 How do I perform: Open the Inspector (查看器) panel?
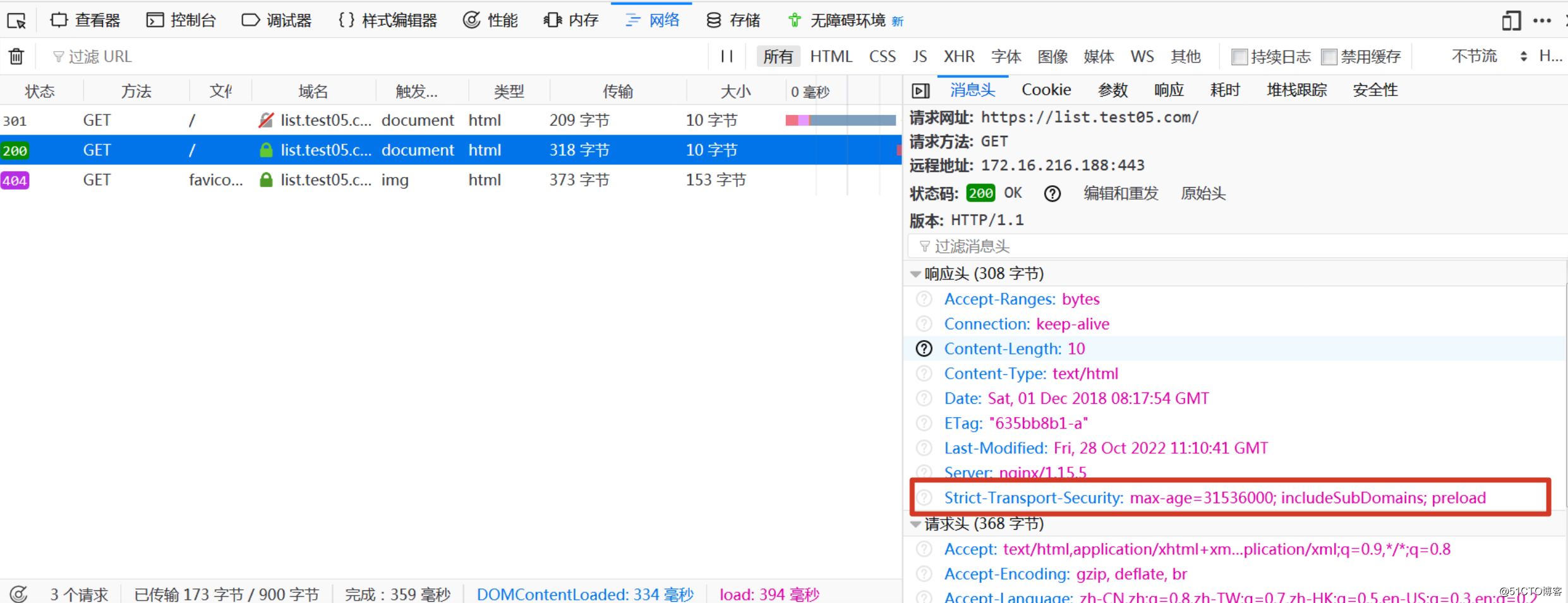[85, 21]
